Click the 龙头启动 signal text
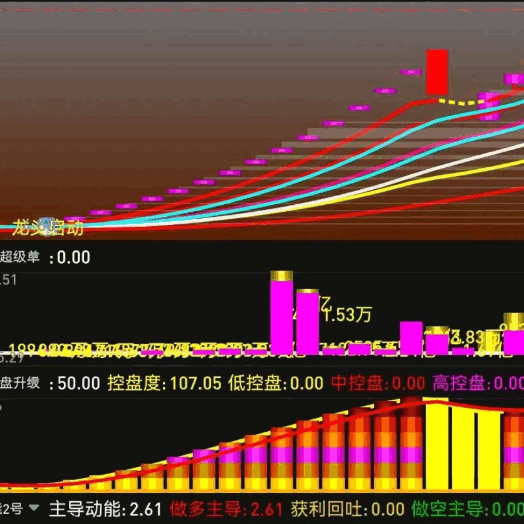 (x=48, y=228)
